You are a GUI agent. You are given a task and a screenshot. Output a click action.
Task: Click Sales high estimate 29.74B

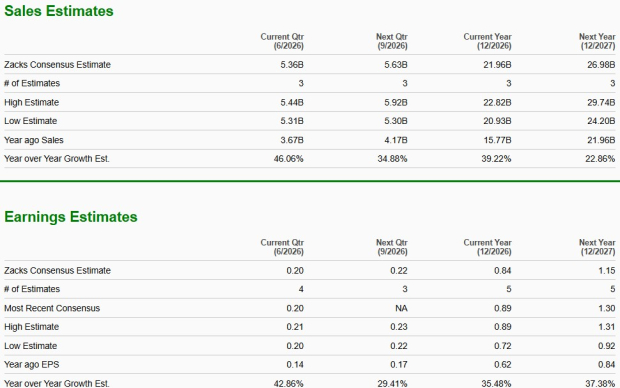[x=601, y=102]
